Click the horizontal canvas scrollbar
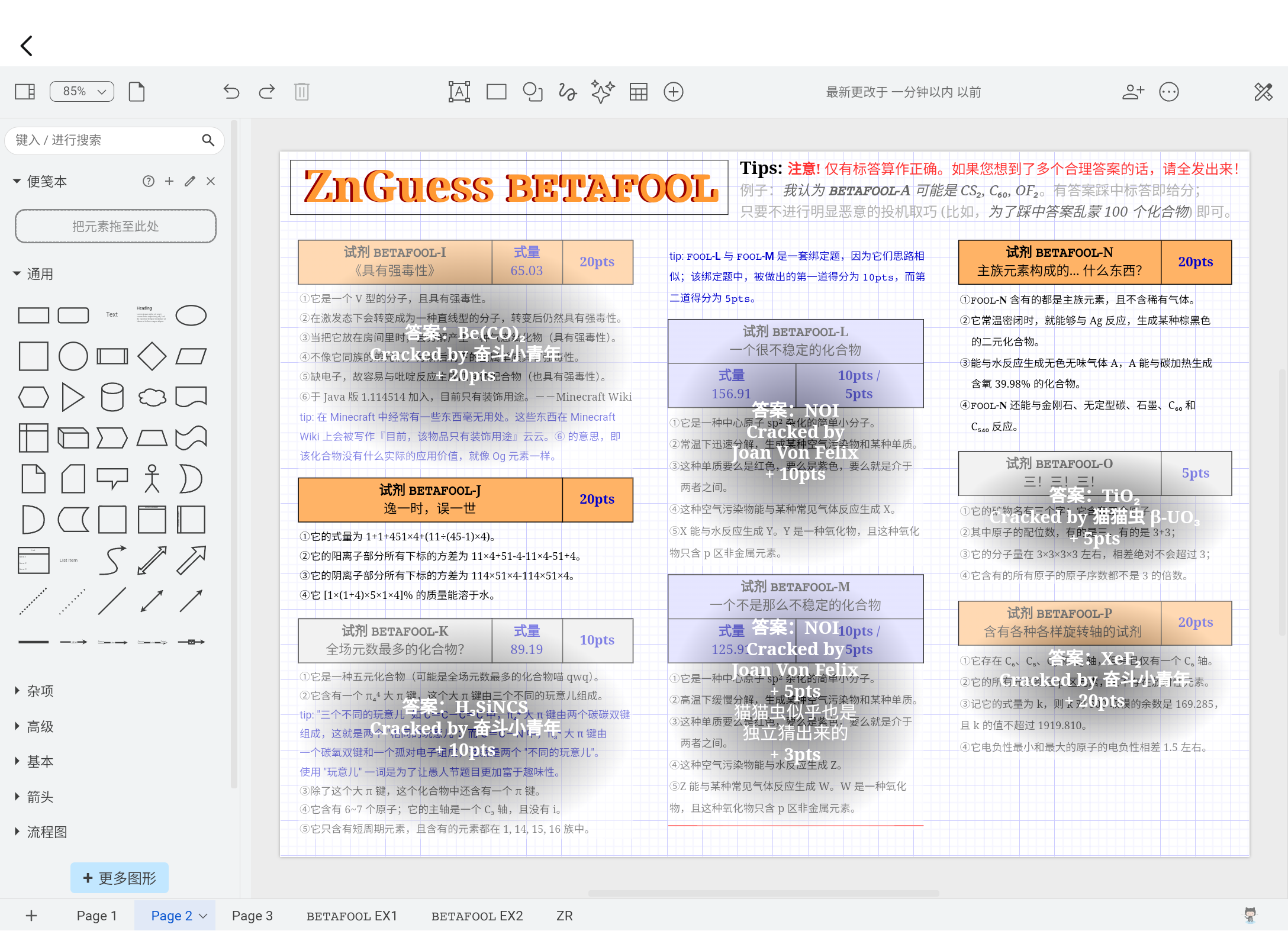Image resolution: width=1288 pixels, height=947 pixels. pos(764,893)
